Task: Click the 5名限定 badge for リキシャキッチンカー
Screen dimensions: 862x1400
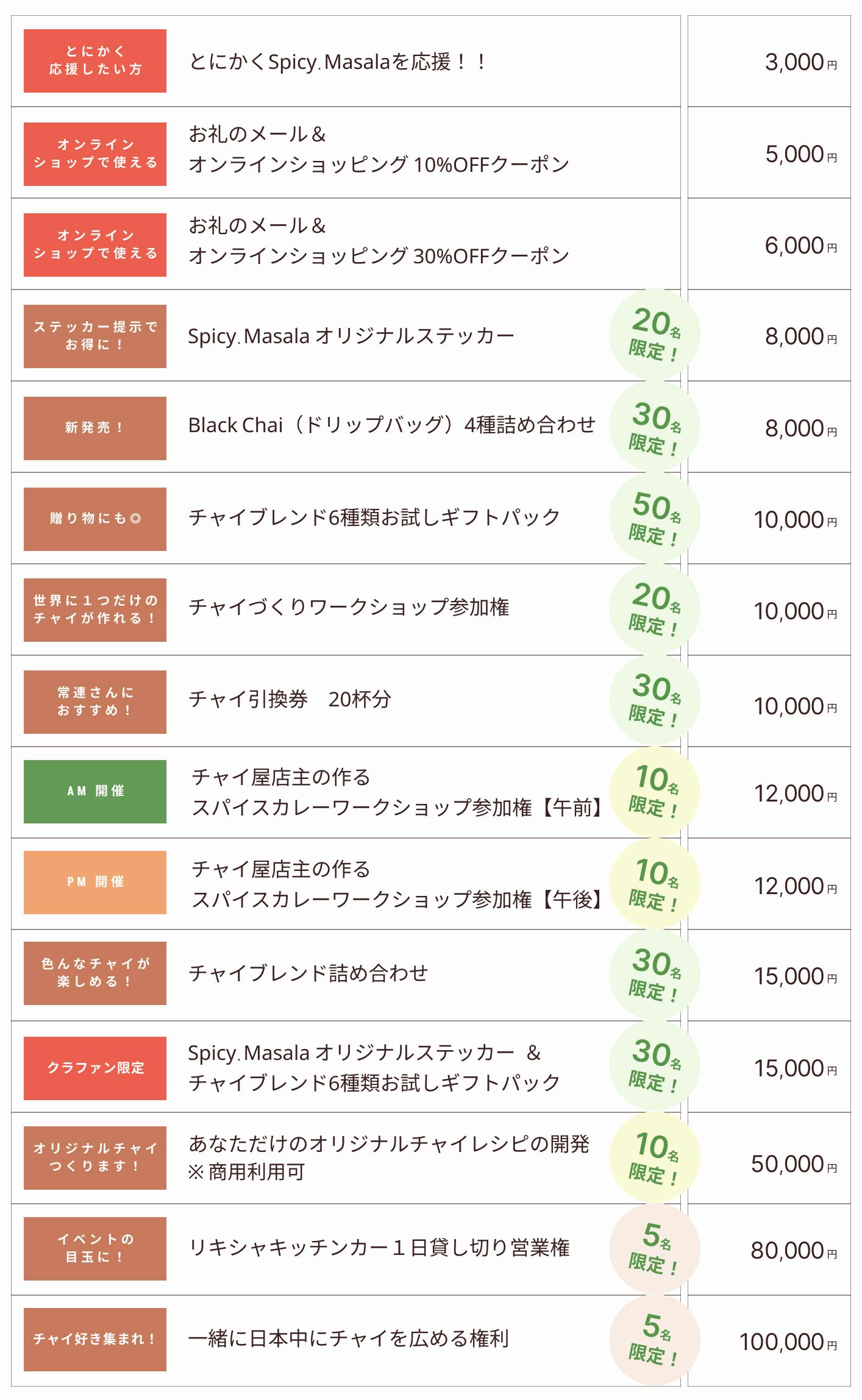Action: [654, 1248]
